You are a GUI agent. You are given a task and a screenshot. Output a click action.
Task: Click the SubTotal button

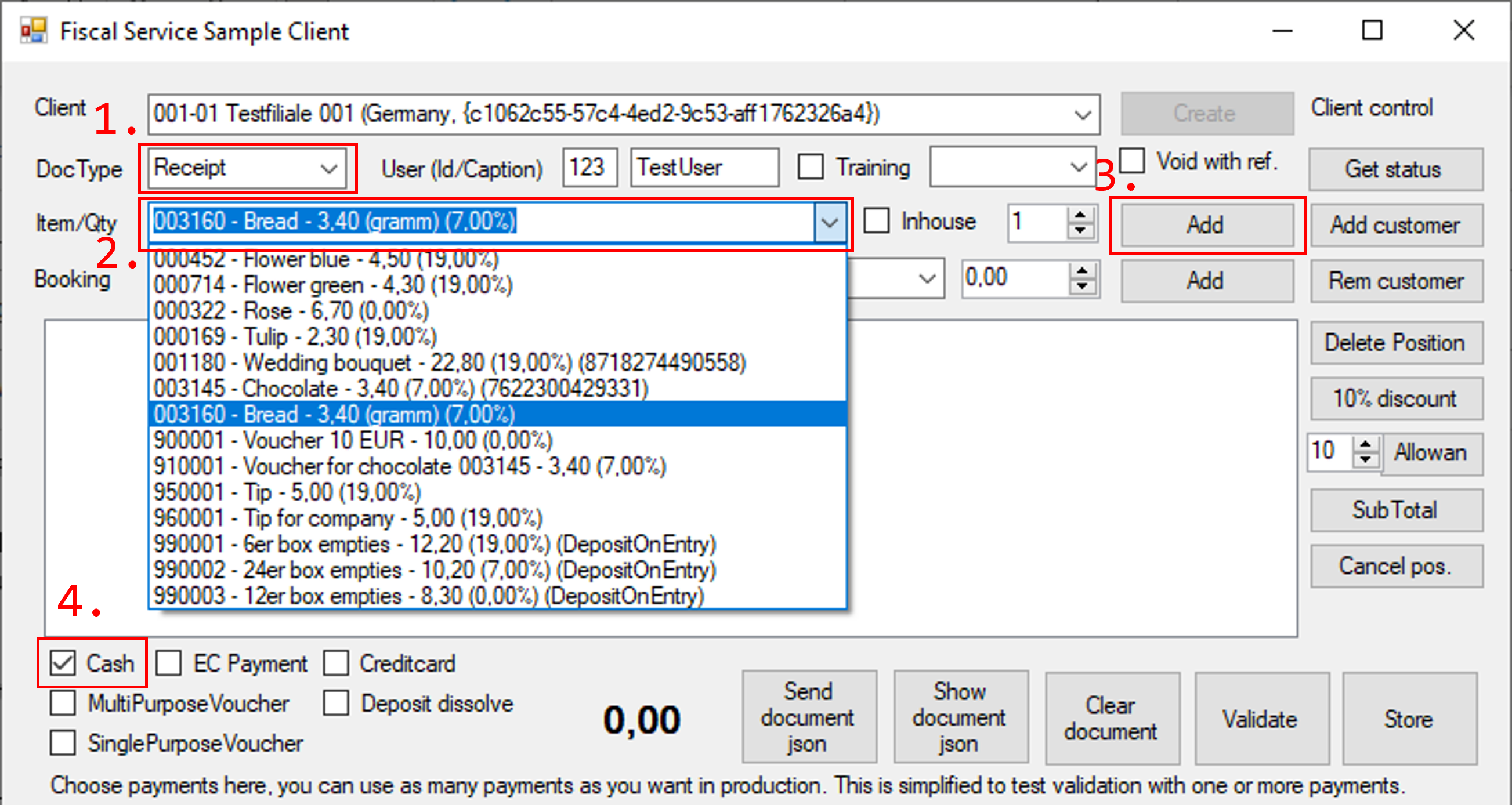[x=1396, y=510]
